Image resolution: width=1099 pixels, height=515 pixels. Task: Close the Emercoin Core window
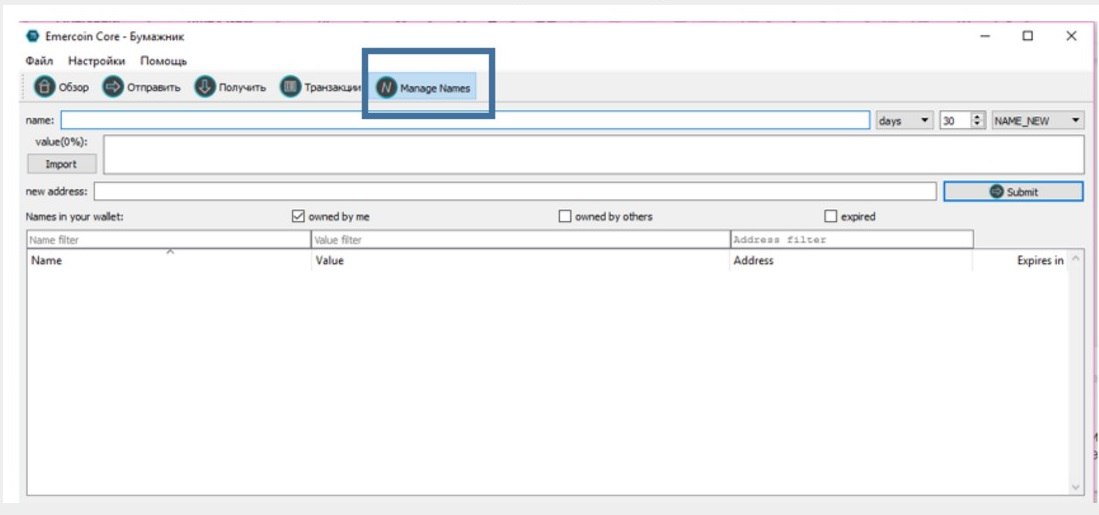pos(1071,36)
